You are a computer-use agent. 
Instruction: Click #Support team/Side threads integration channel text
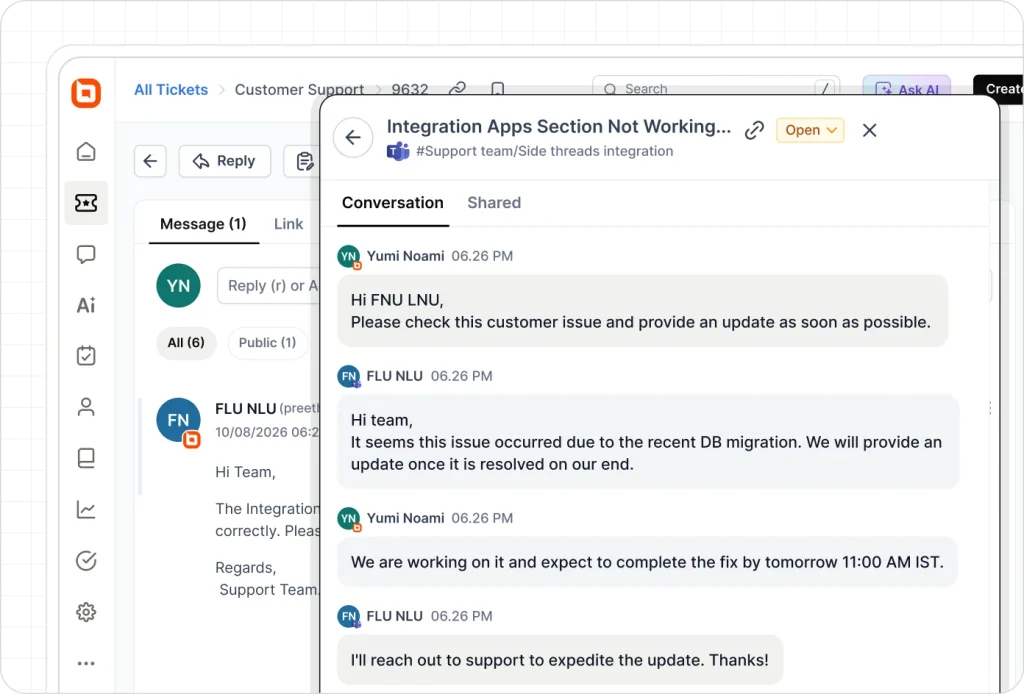[x=545, y=151]
